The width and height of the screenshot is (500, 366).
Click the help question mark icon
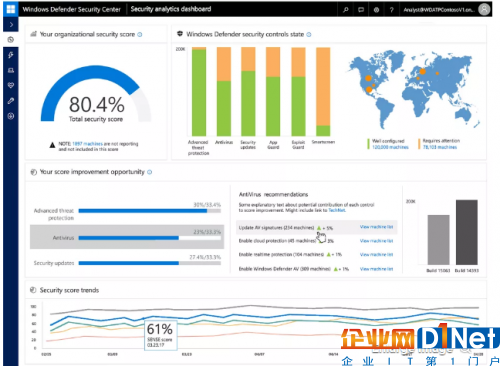click(392, 10)
